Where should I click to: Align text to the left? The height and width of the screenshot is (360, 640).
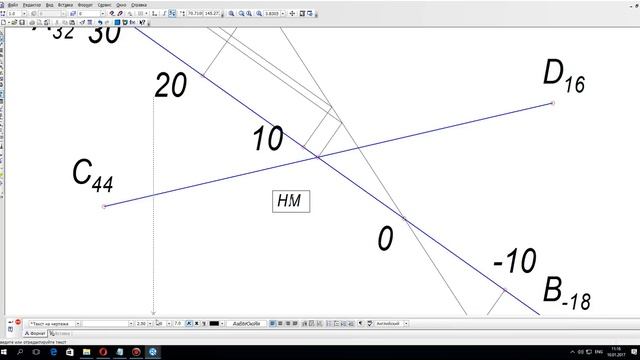(x=272, y=324)
